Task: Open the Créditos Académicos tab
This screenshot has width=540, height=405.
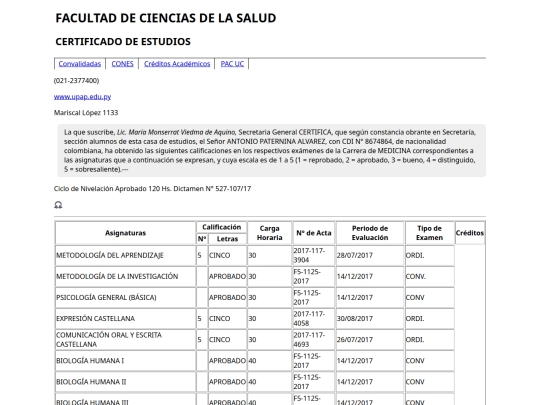Action: [x=177, y=64]
